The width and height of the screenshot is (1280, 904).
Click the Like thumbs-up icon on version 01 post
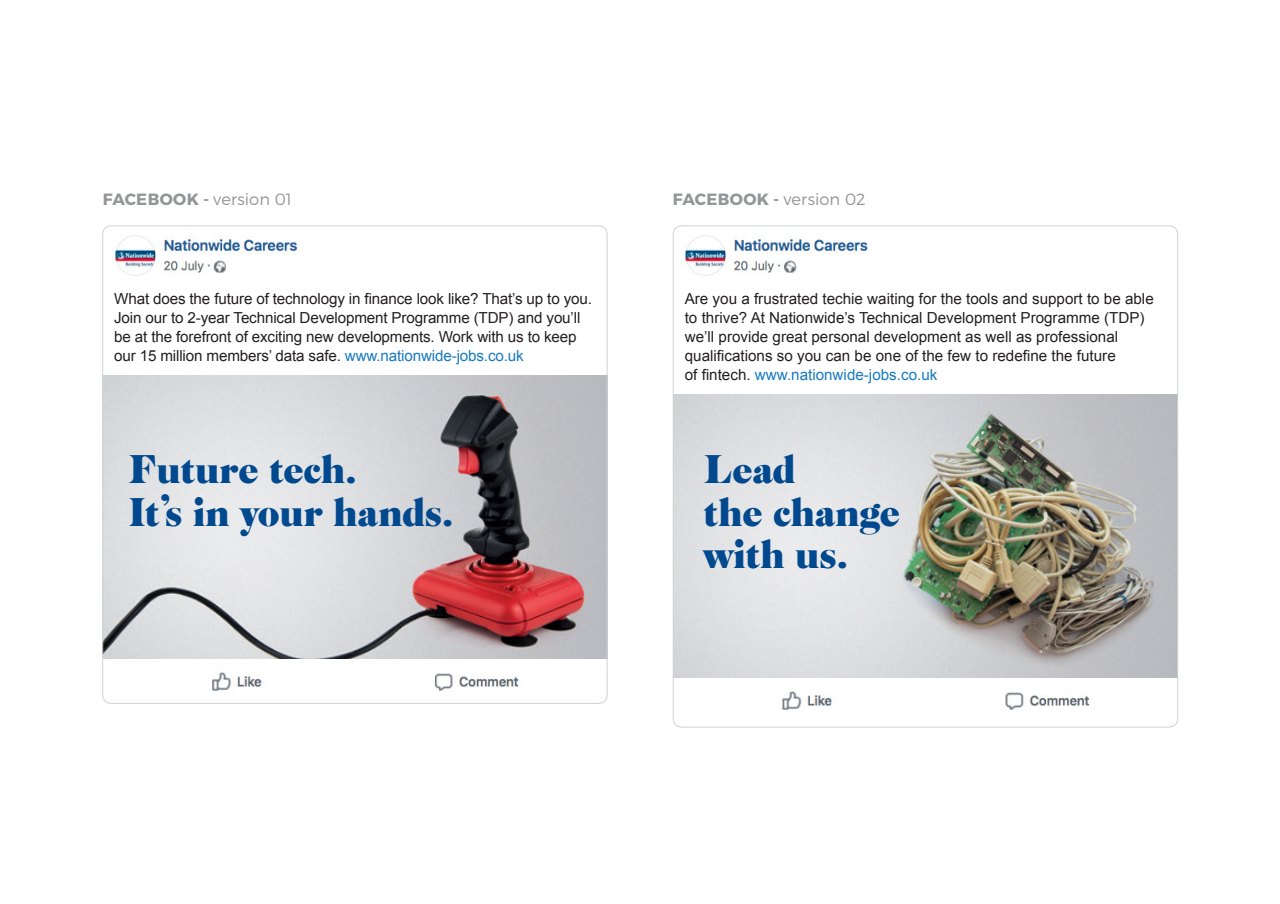(221, 681)
